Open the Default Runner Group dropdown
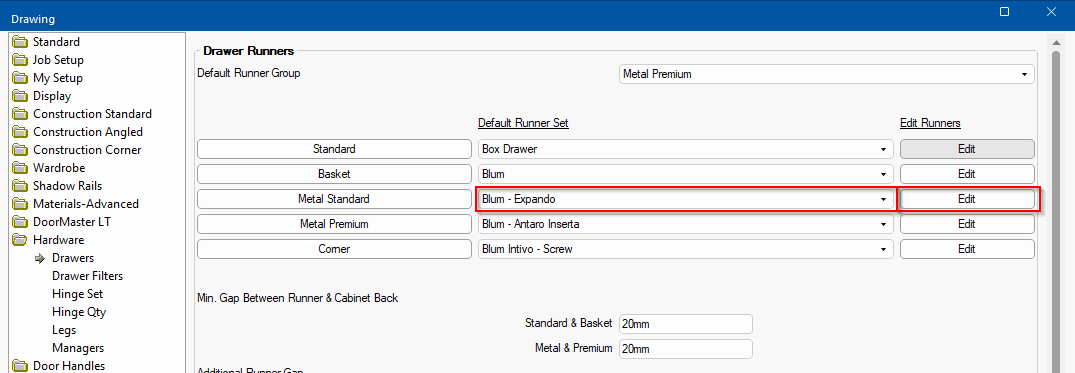This screenshot has height=373, width=1075. pos(826,74)
